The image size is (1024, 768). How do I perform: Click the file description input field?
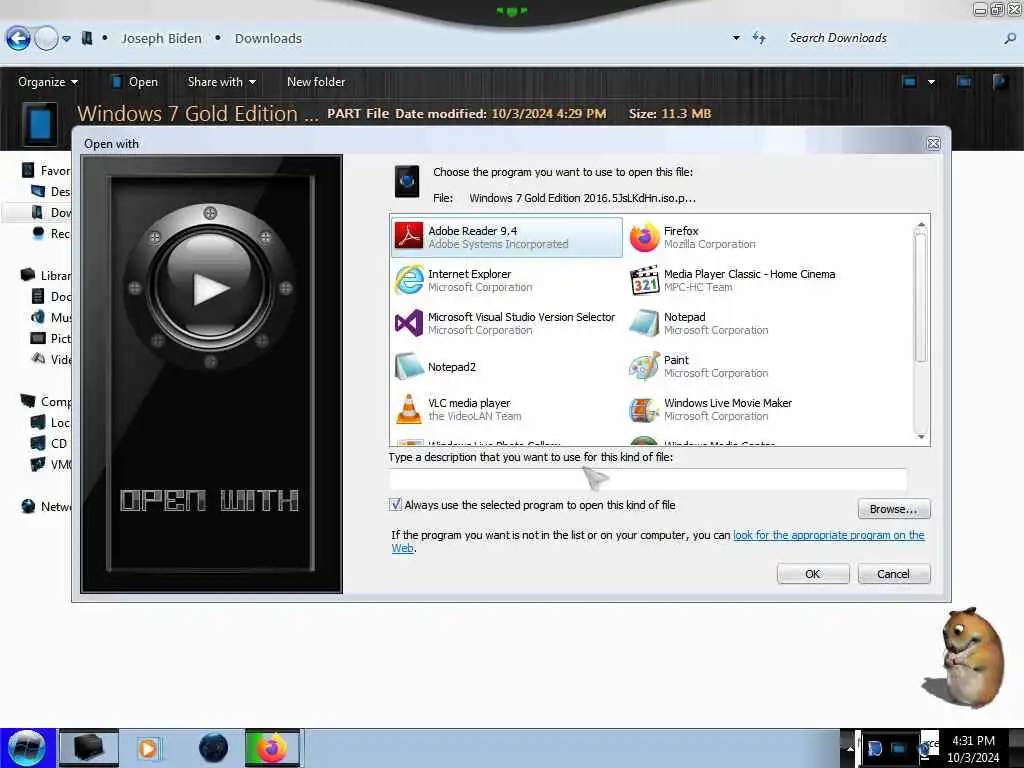648,479
